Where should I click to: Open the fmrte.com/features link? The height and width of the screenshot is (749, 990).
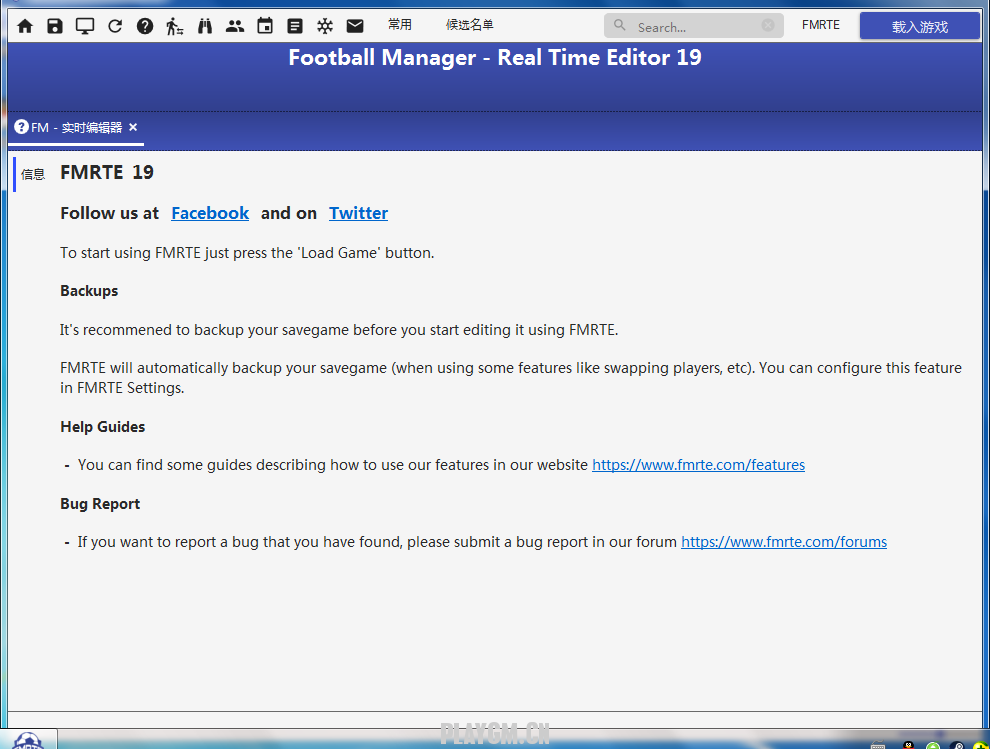coord(698,465)
